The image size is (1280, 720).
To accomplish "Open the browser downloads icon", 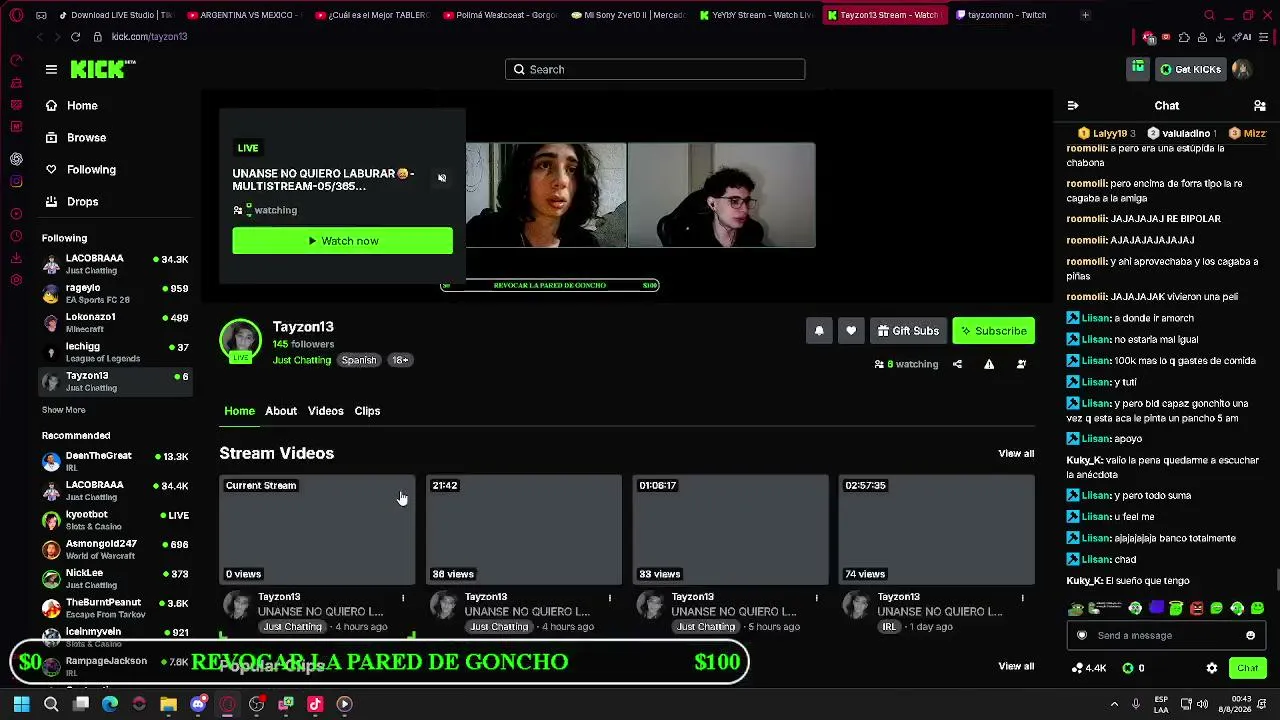I will coord(1220,37).
